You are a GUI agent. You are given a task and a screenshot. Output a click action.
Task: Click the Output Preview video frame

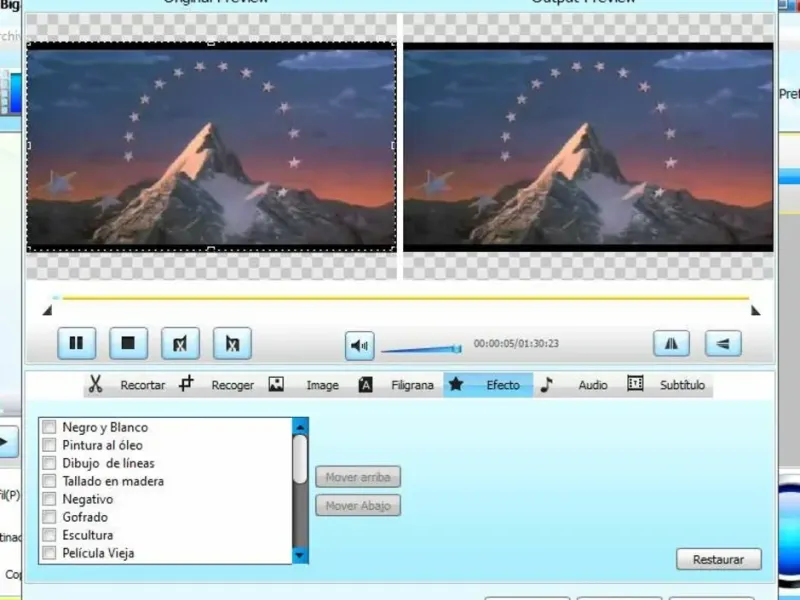[x=588, y=147]
